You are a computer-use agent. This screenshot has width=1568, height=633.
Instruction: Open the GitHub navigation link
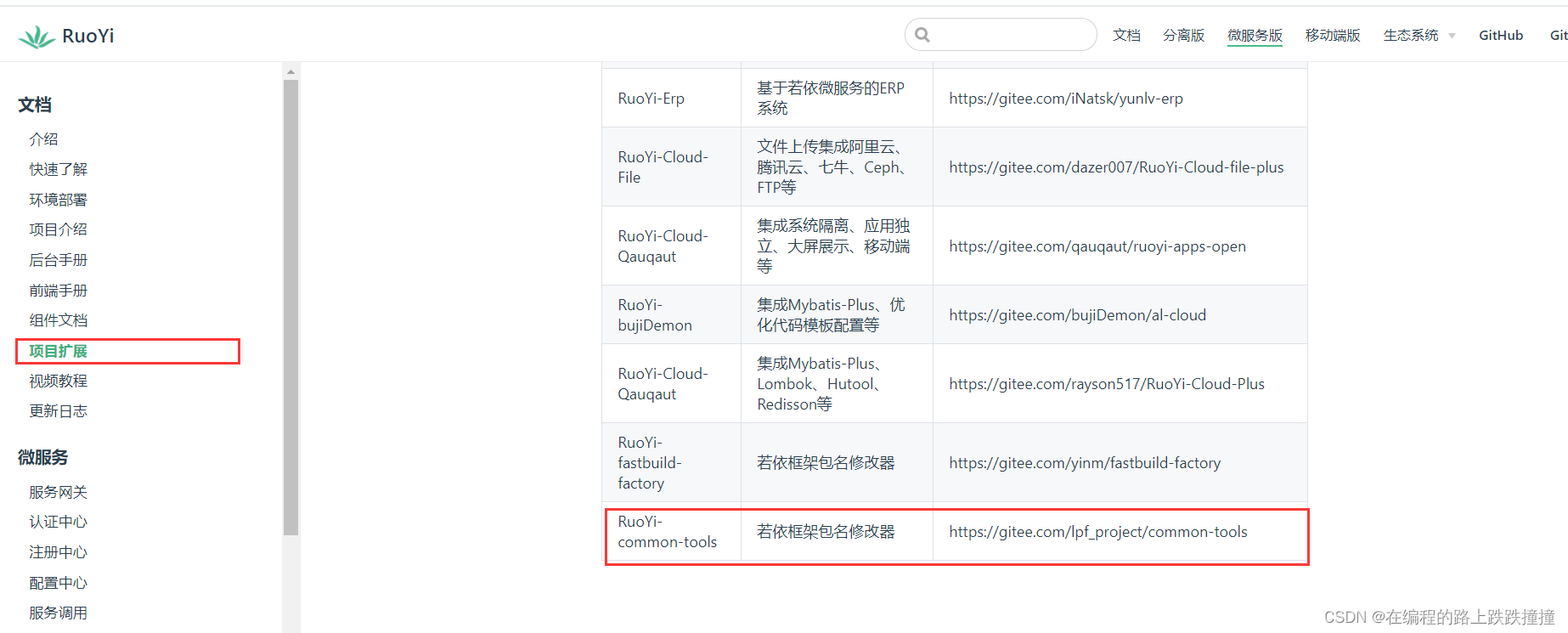tap(1501, 35)
